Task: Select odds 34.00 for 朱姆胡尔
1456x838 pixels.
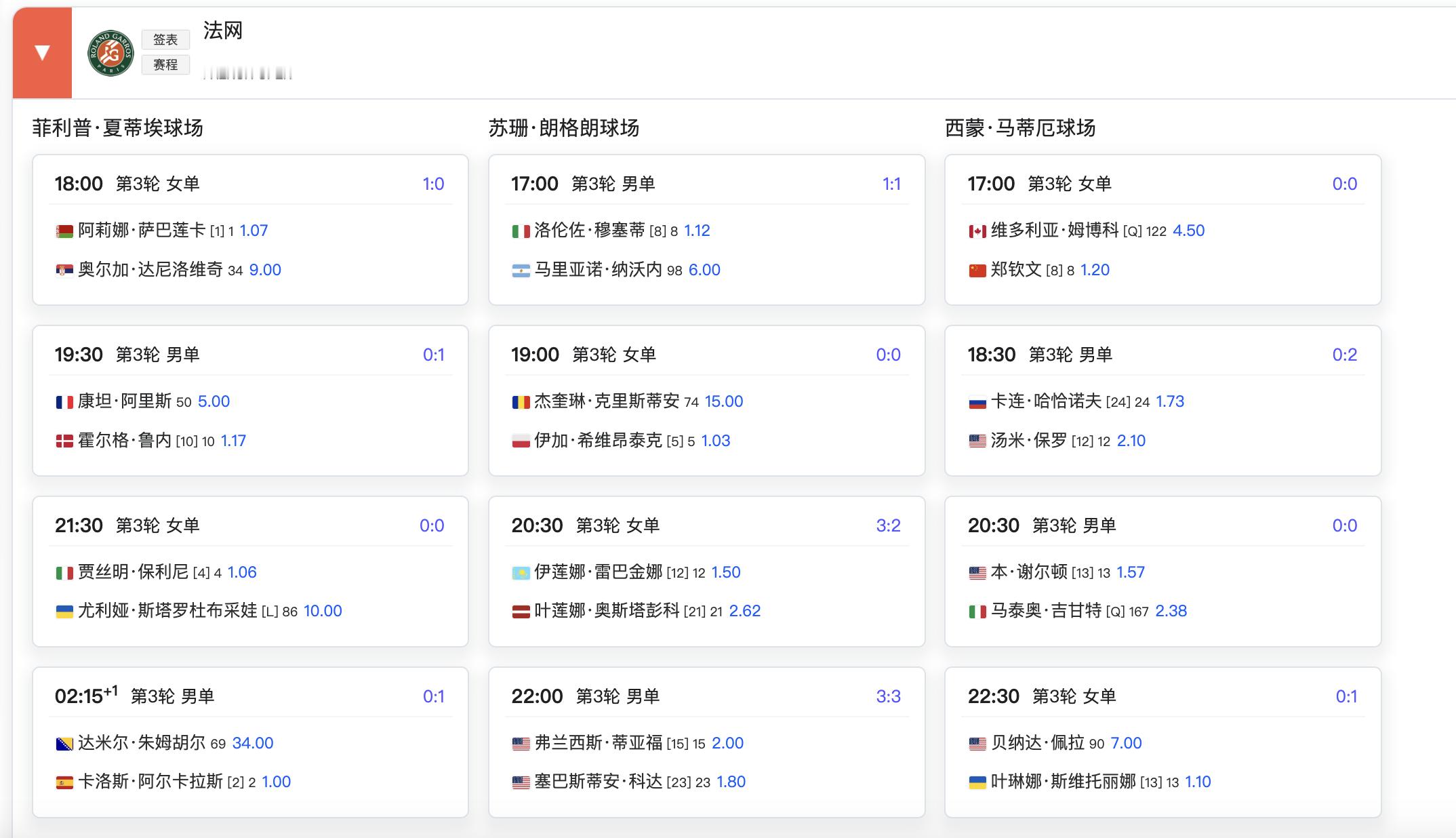Action: point(253,743)
